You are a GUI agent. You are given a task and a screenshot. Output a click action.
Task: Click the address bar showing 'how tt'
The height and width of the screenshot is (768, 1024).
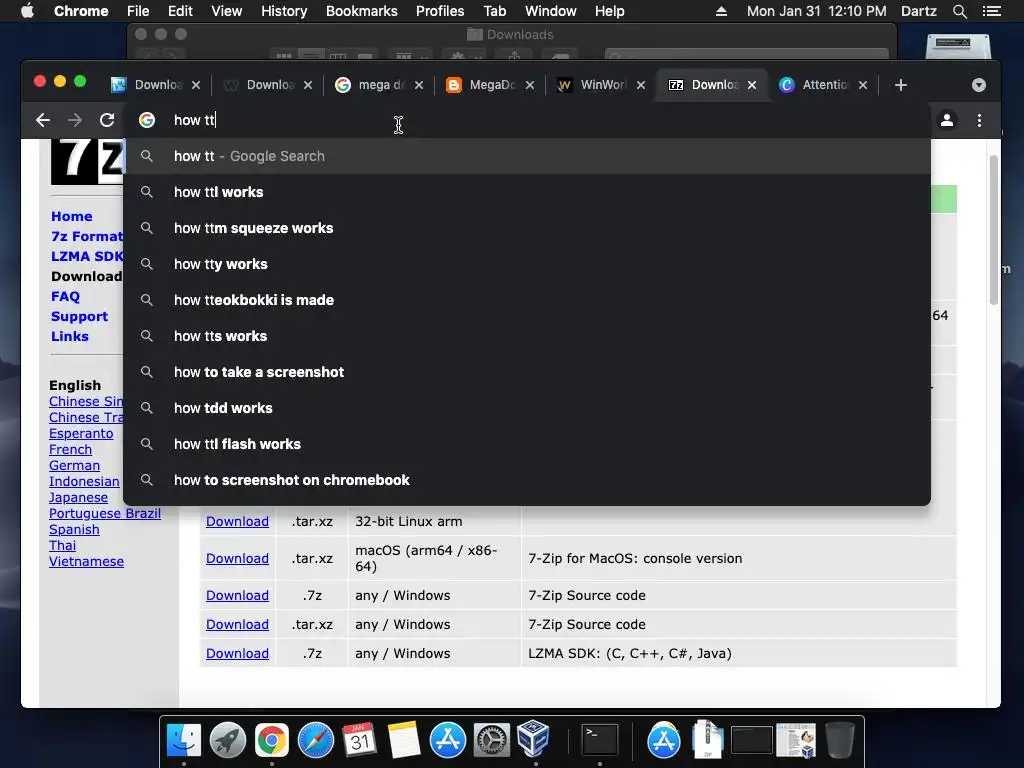(526, 120)
